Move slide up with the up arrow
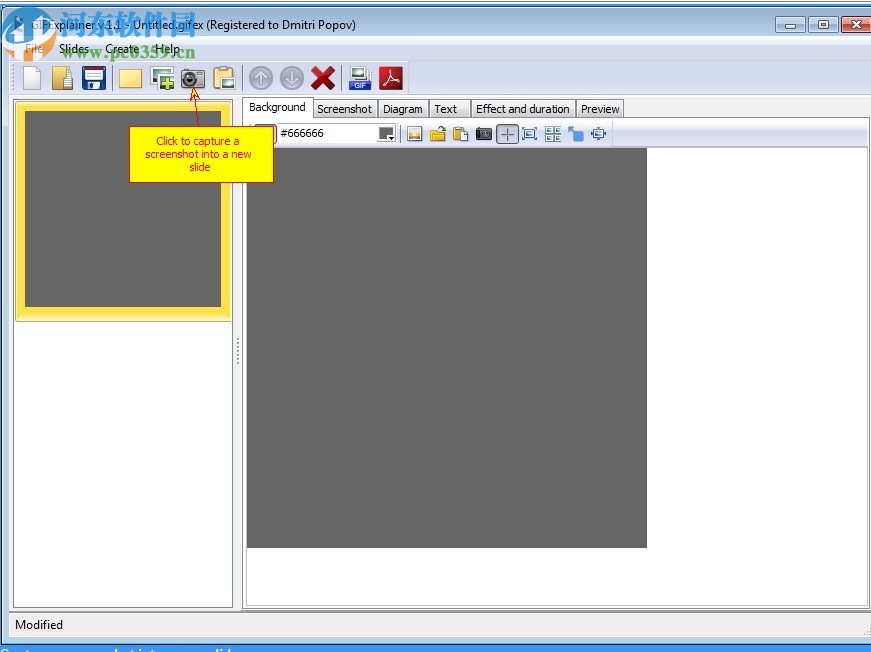 click(261, 78)
